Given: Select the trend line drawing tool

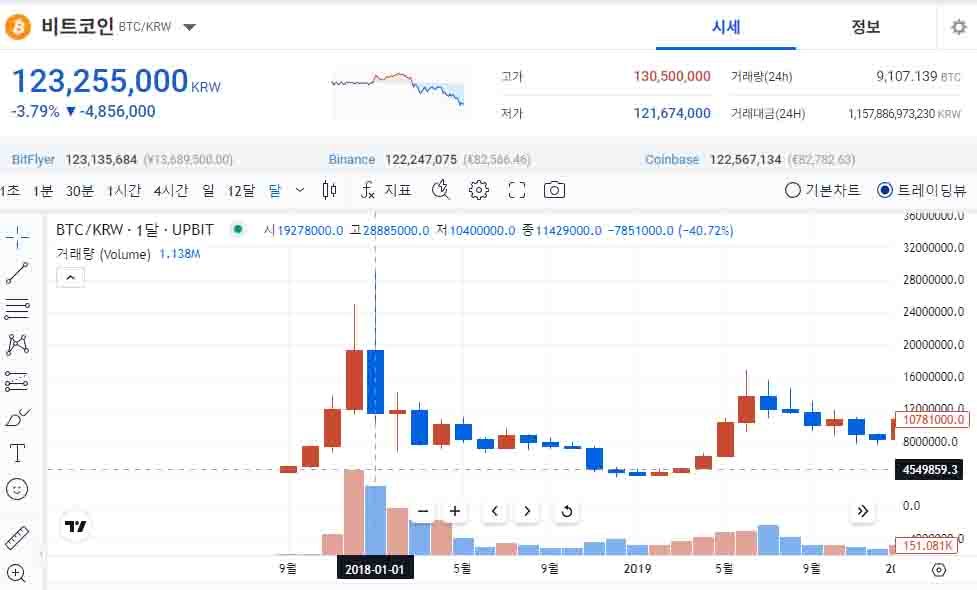Looking at the screenshot, I should 17,273.
